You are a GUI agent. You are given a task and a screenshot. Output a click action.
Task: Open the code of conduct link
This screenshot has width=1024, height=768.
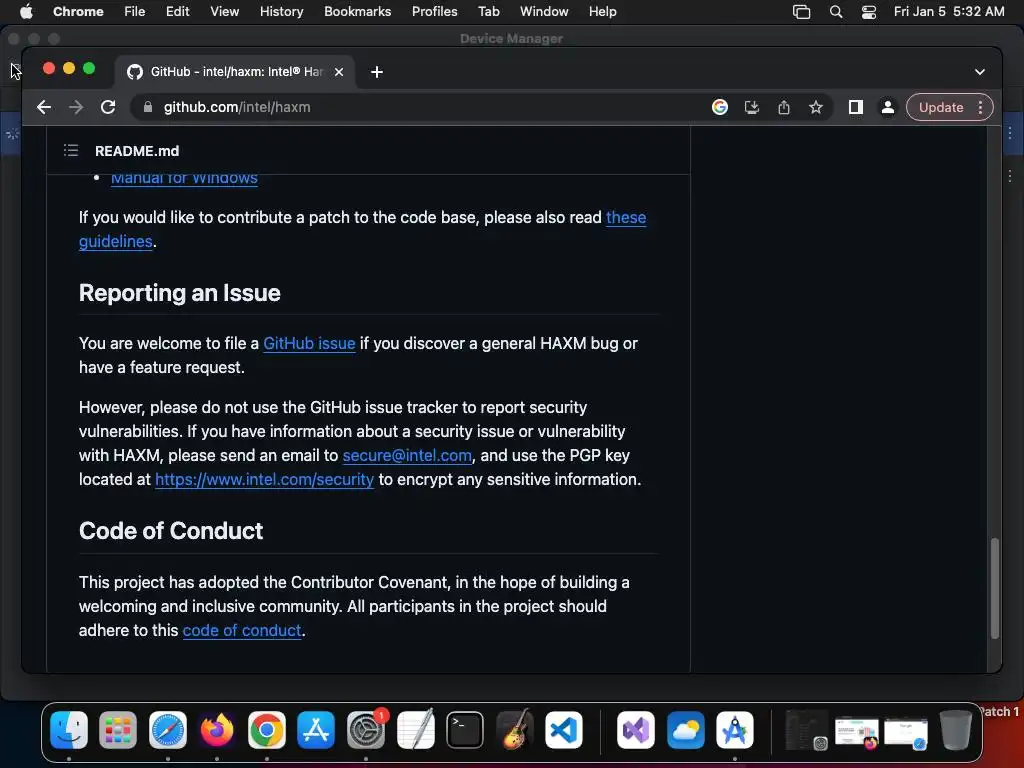(242, 630)
